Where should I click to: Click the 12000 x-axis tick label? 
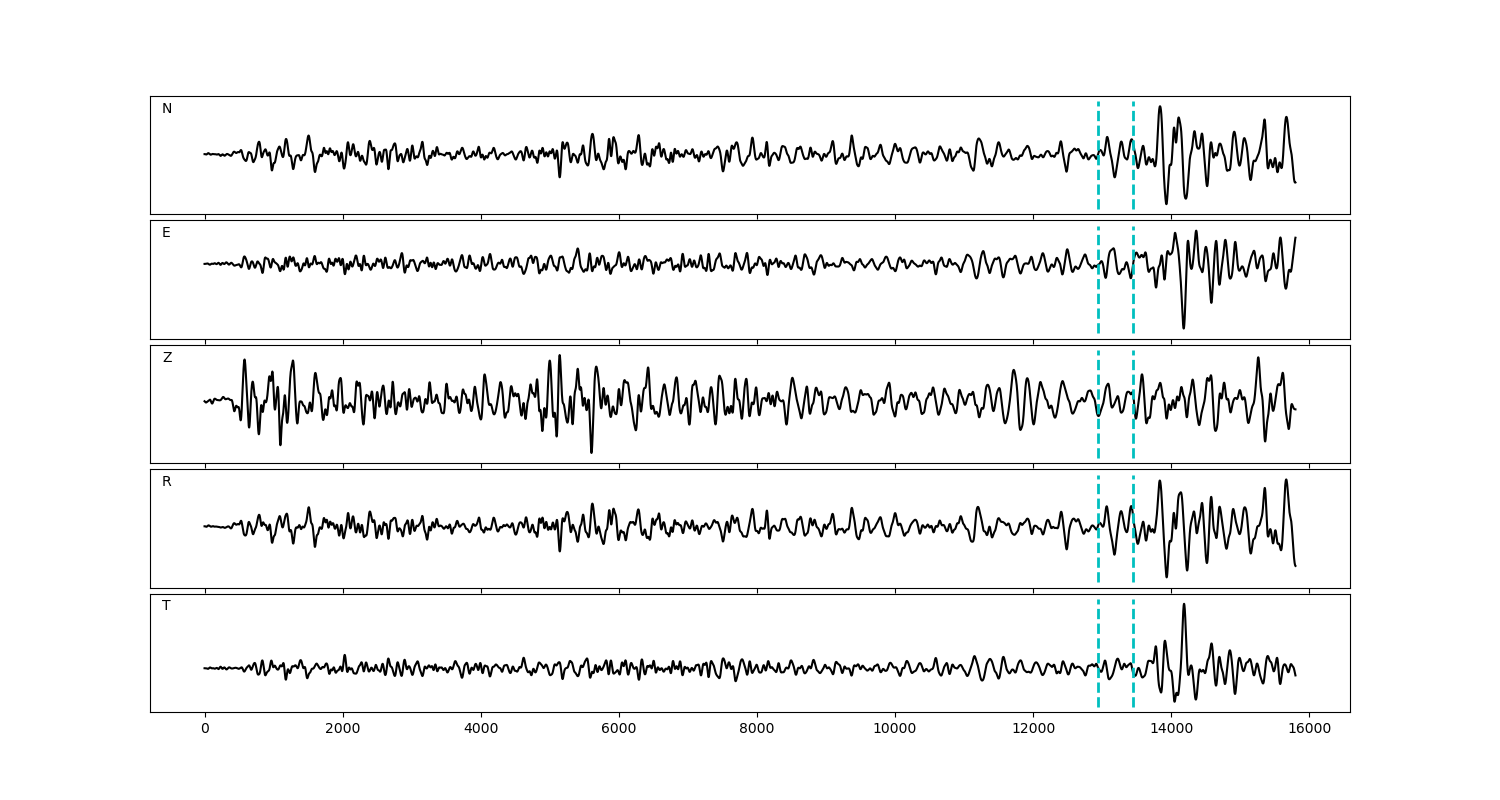tap(1033, 730)
